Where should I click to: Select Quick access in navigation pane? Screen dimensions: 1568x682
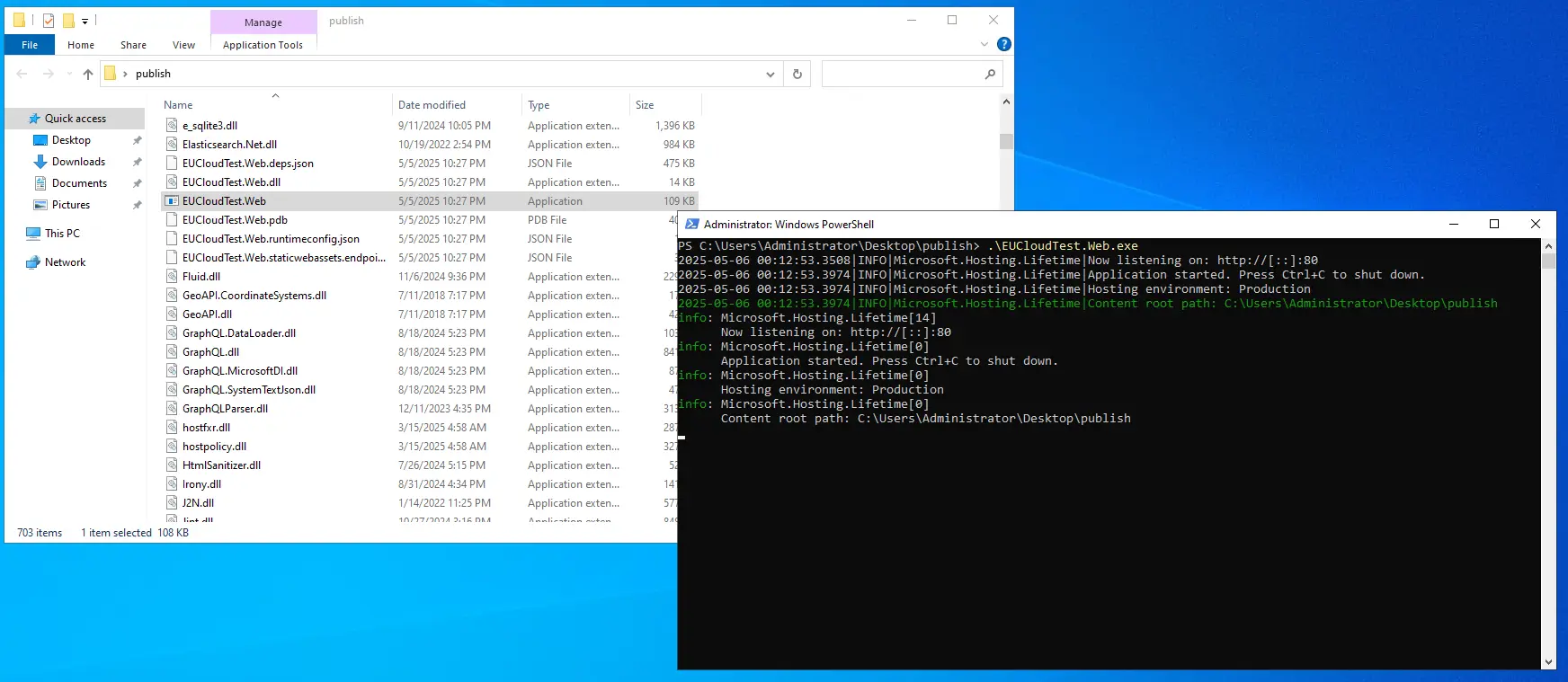point(76,119)
